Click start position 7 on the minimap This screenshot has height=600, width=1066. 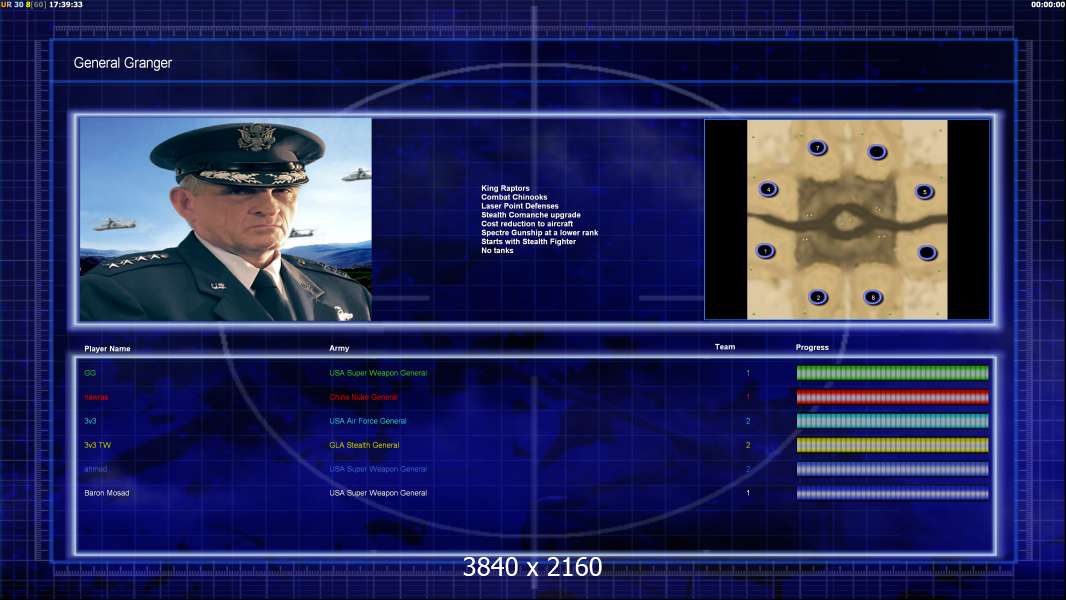tap(817, 147)
